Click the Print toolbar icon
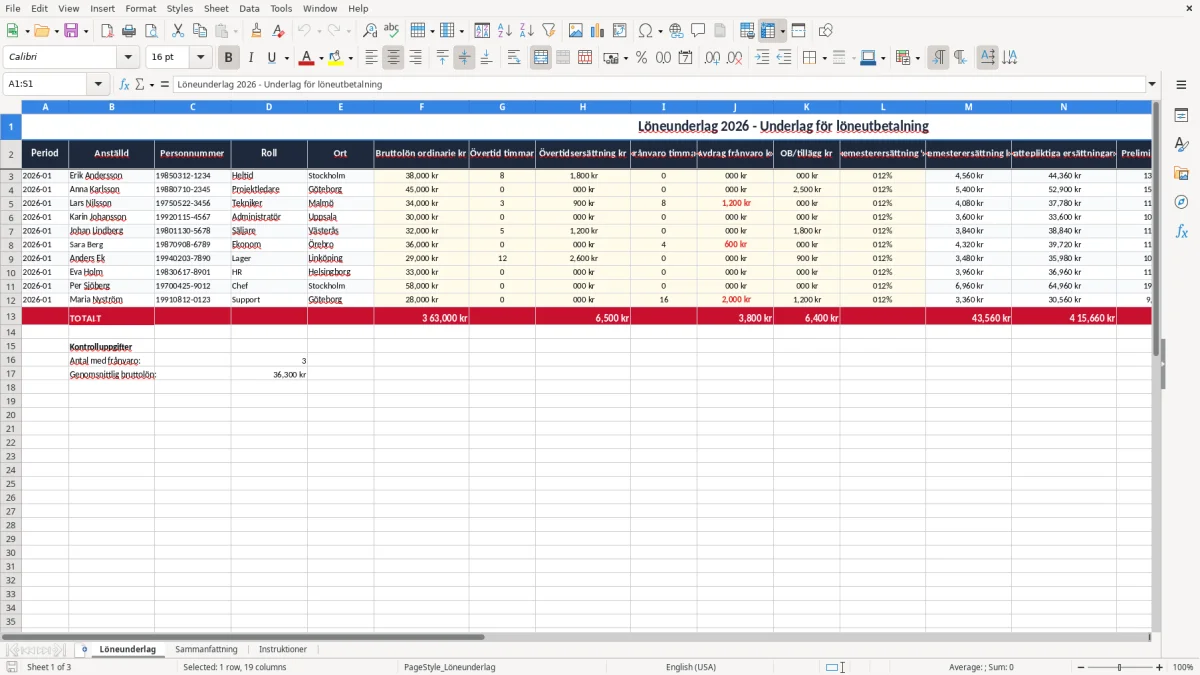Image resolution: width=1200 pixels, height=675 pixels. point(129,31)
